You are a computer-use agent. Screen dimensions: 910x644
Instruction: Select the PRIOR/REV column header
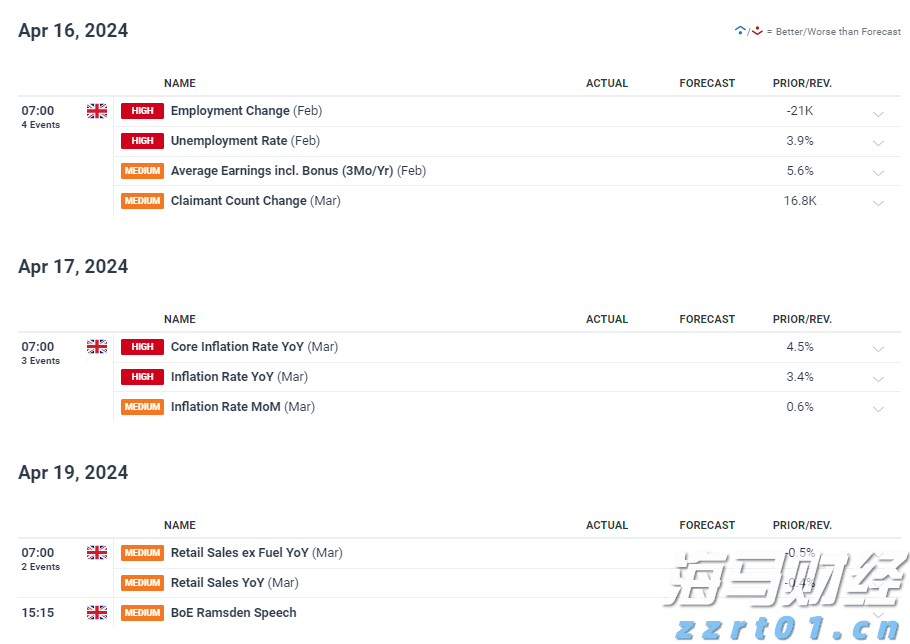pyautogui.click(x=802, y=83)
